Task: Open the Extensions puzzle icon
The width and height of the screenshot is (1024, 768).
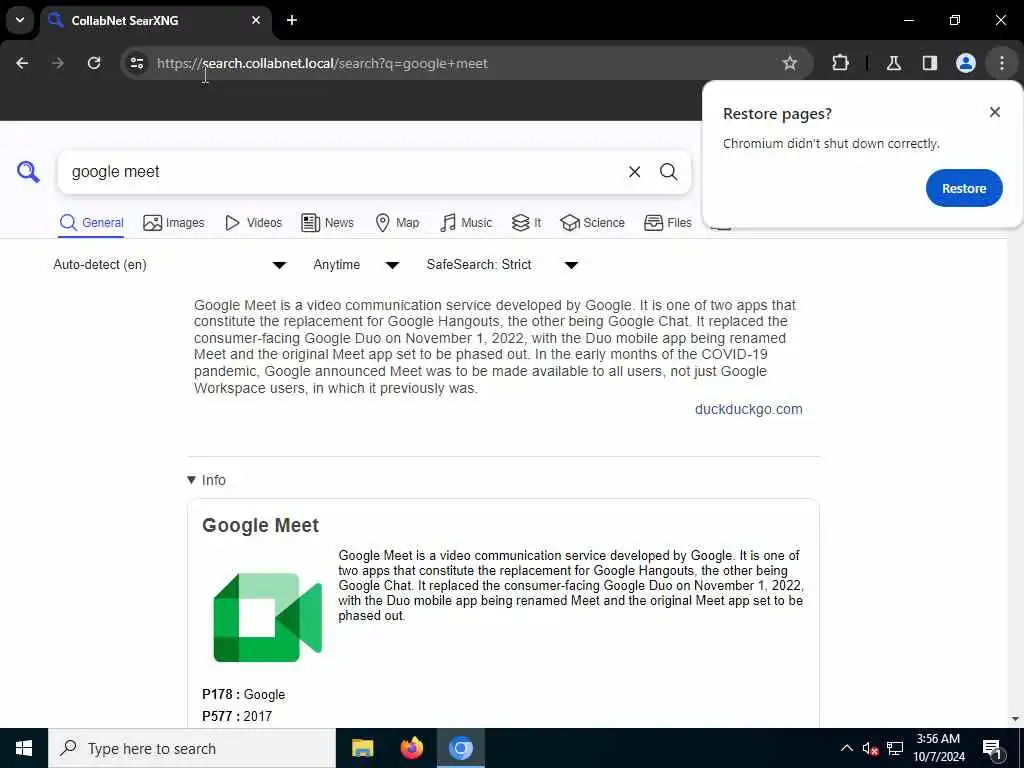Action: pos(840,63)
